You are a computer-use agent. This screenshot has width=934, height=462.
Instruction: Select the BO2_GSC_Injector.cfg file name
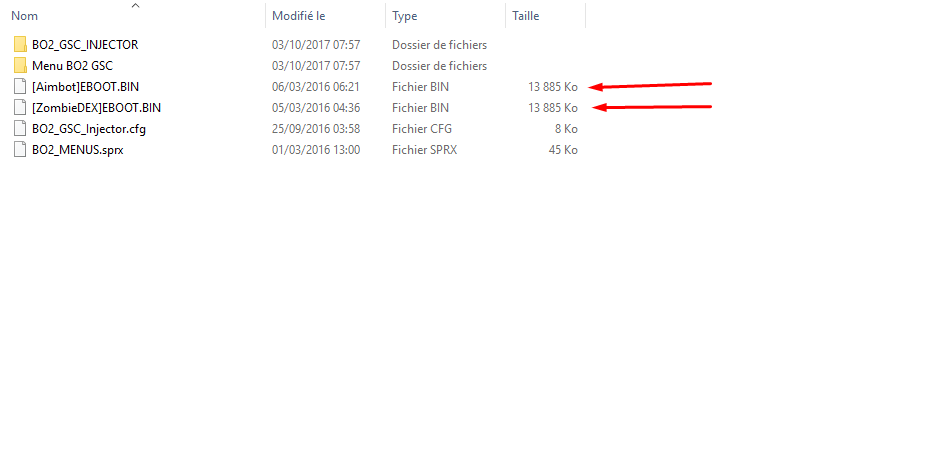tap(89, 129)
